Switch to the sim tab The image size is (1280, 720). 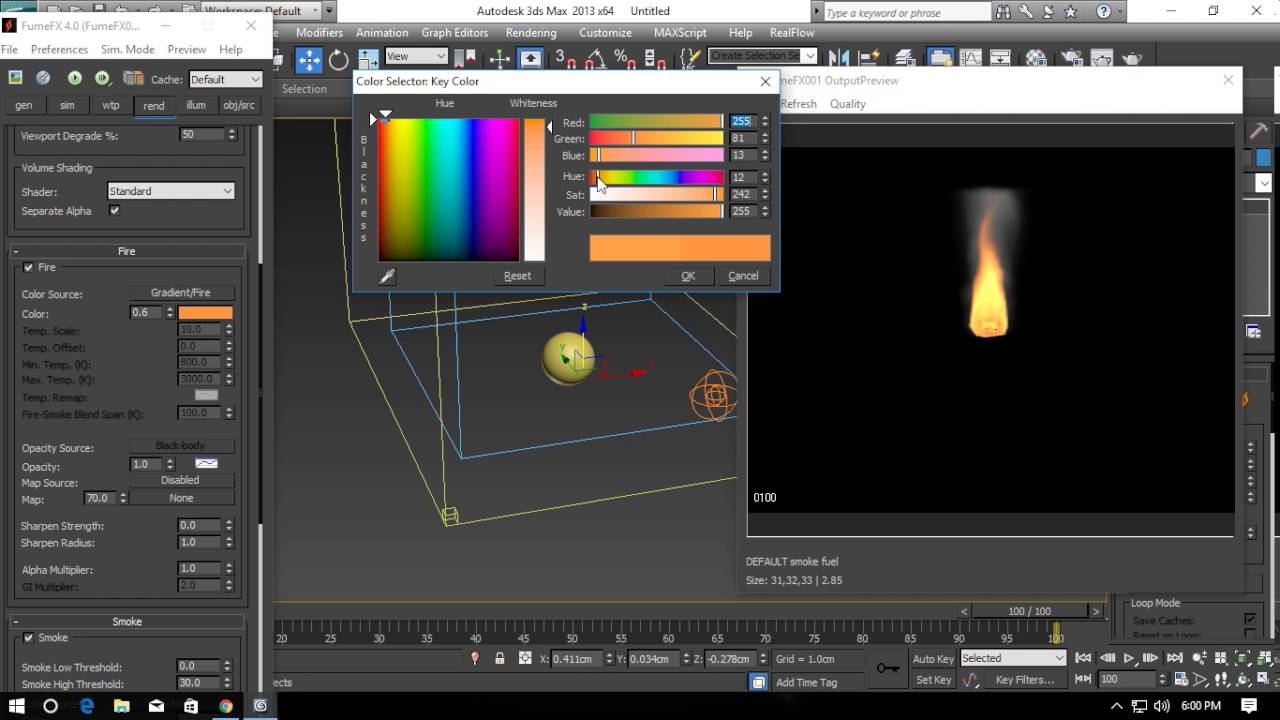pyautogui.click(x=67, y=105)
